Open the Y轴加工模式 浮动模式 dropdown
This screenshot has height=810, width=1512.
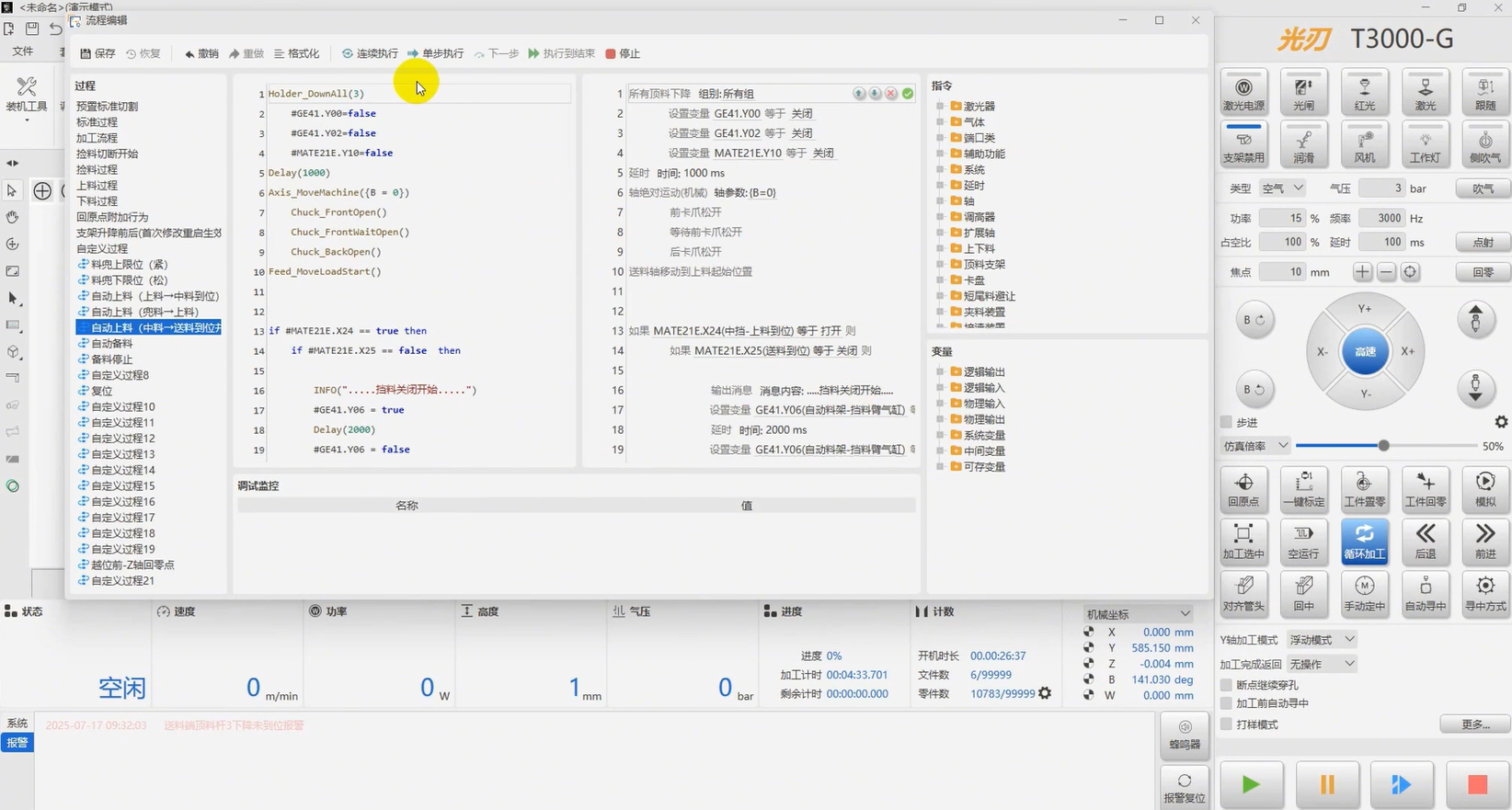1322,640
